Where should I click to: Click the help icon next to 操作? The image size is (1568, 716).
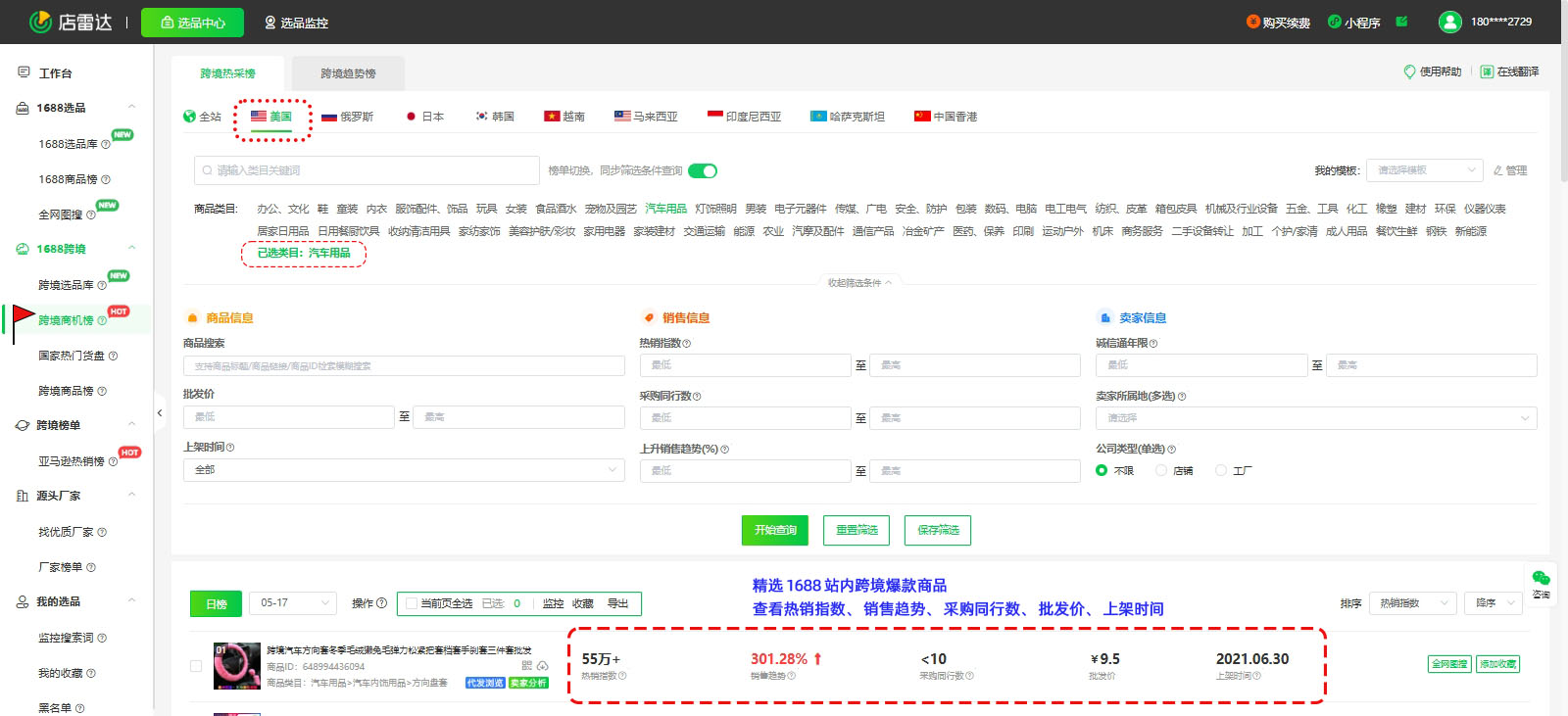coord(381,603)
